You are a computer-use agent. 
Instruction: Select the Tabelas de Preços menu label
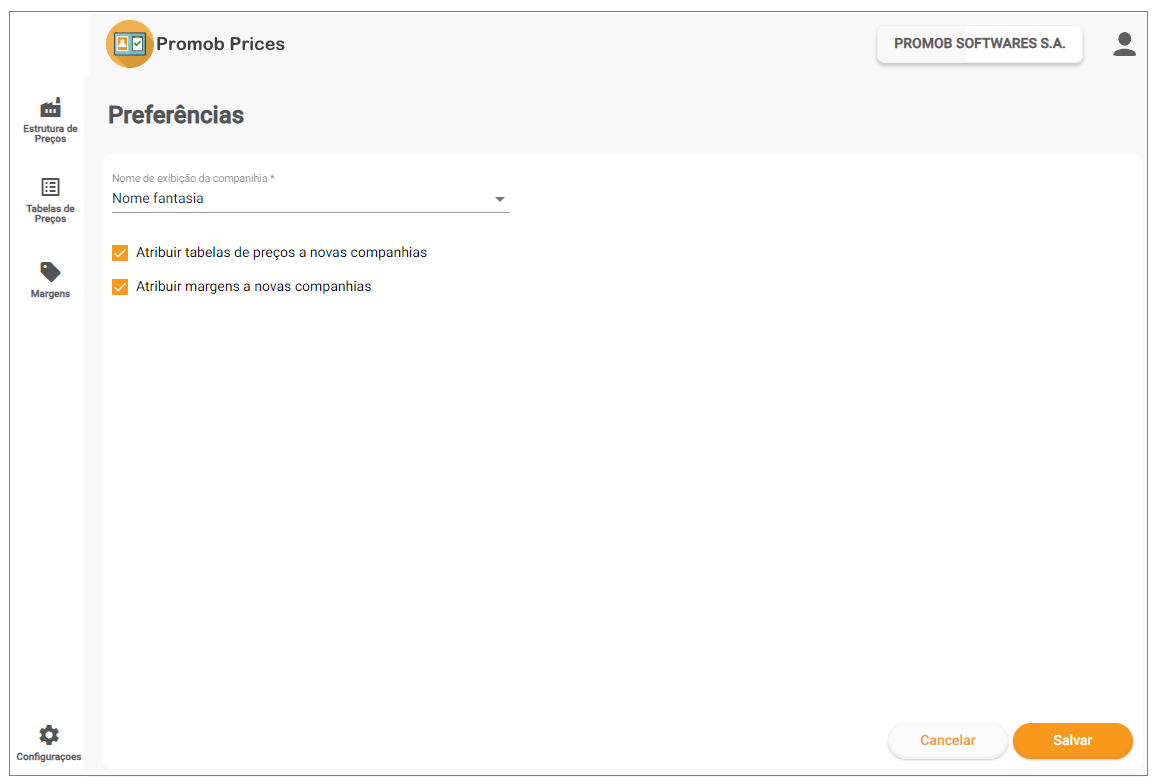click(50, 214)
